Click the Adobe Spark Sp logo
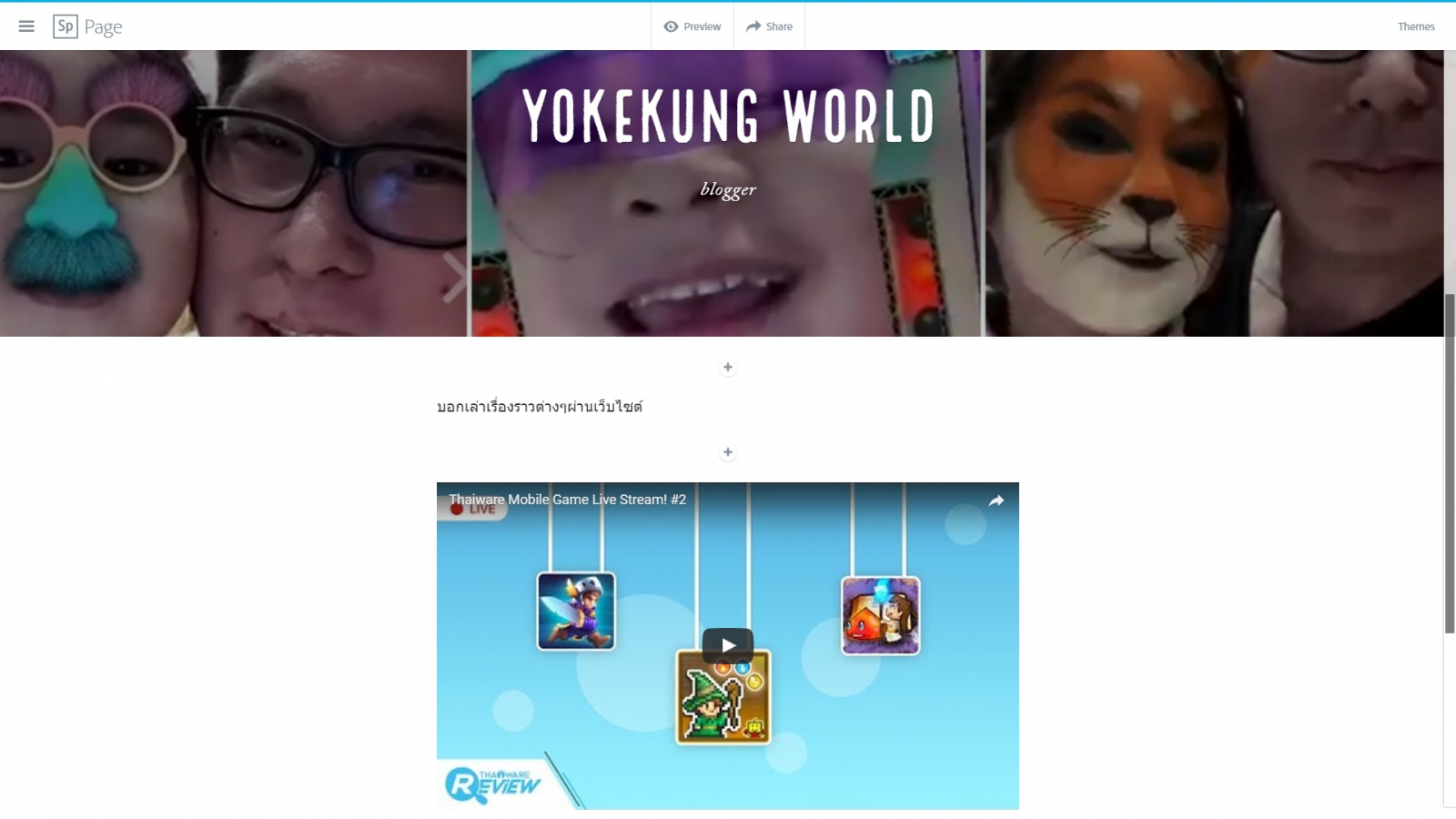This screenshot has width=1456, height=819. 66,26
